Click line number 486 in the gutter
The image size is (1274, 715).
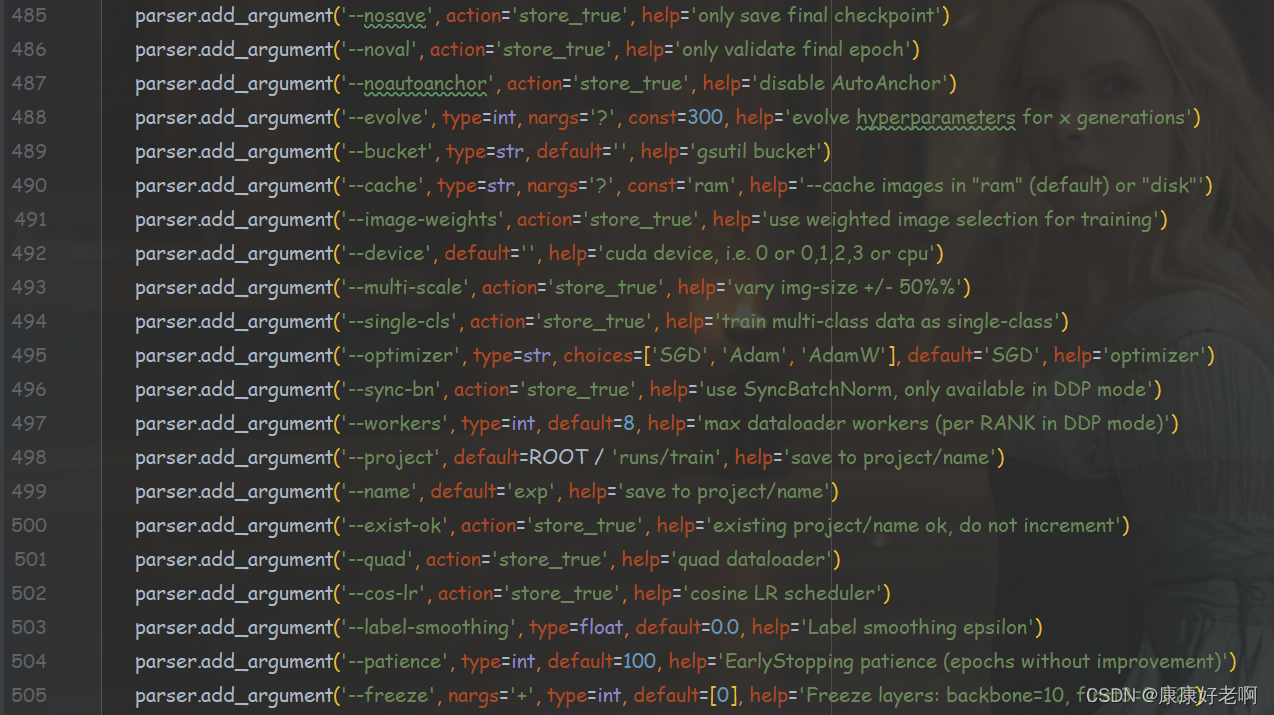(29, 49)
